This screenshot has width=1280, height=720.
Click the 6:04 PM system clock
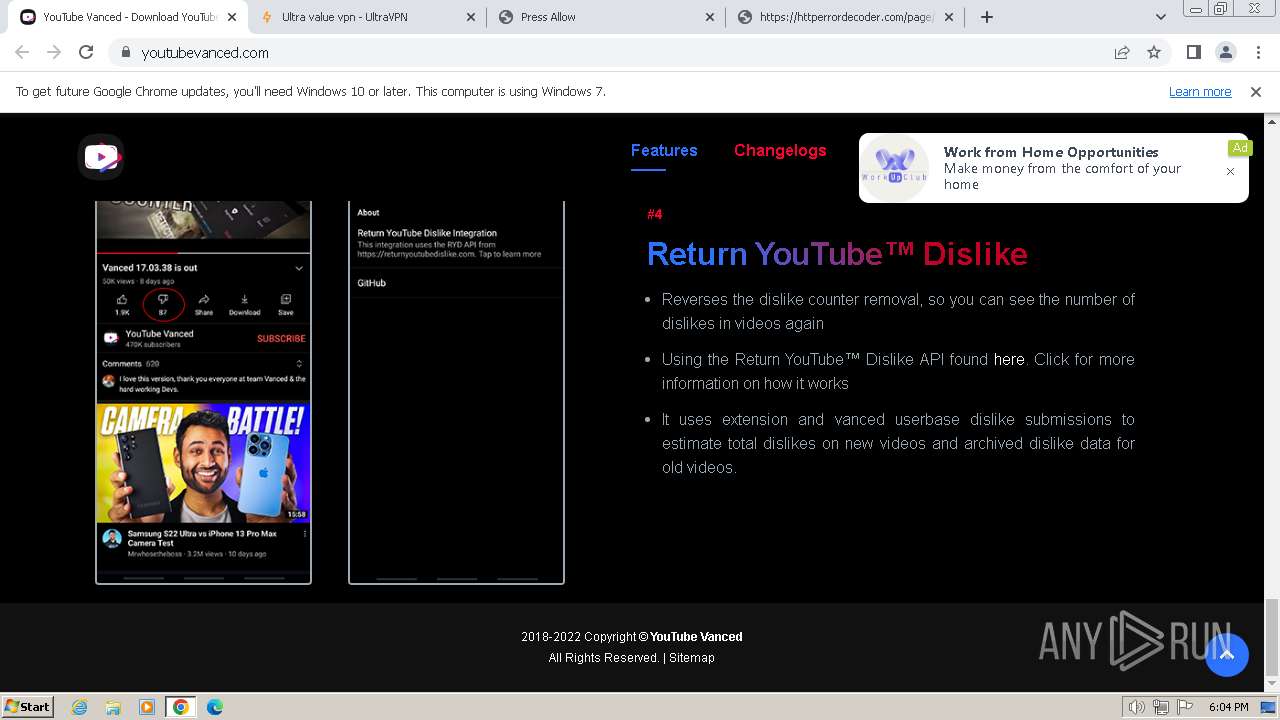[x=1228, y=707]
